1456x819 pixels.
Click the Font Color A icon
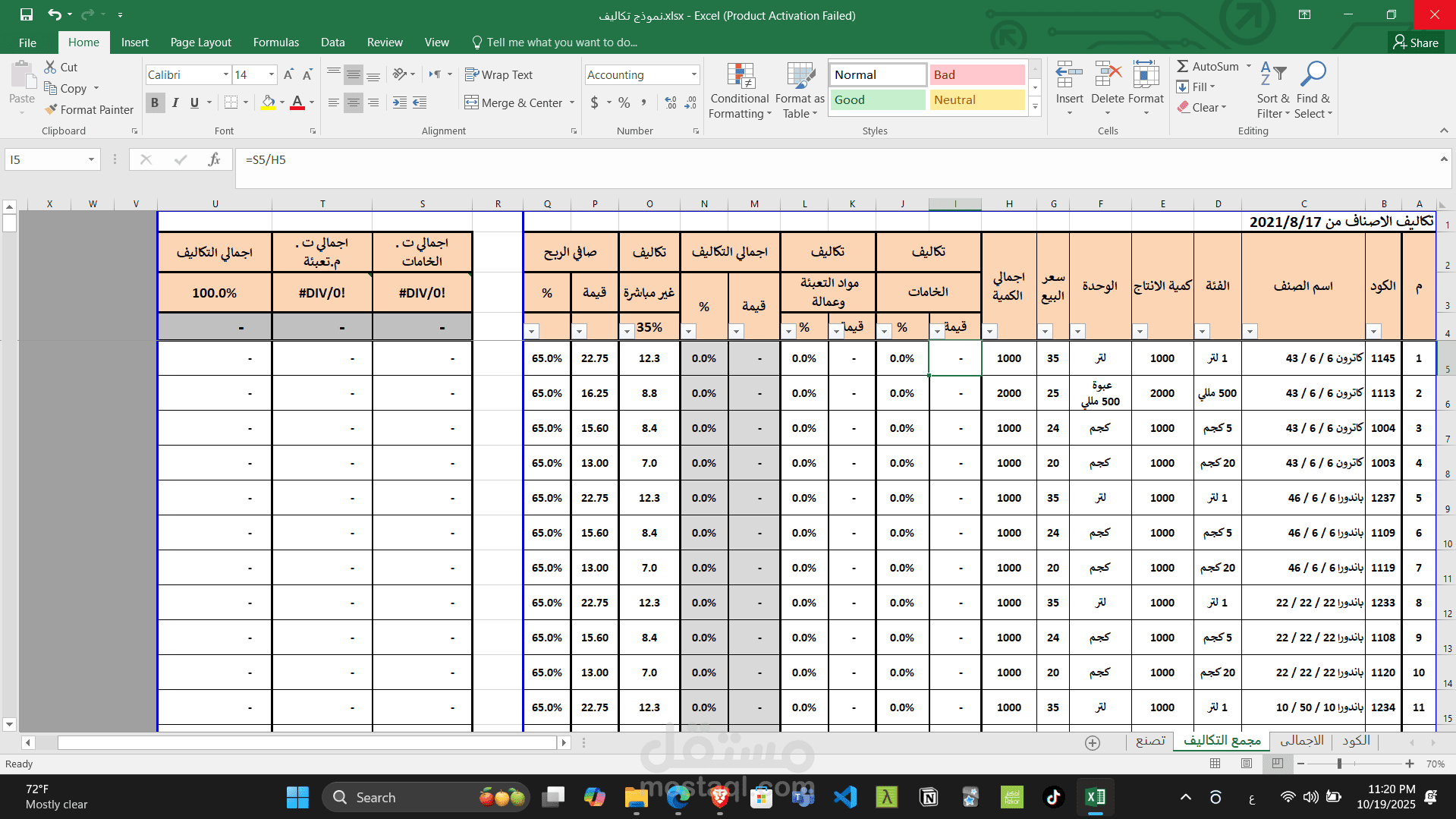pos(297,102)
